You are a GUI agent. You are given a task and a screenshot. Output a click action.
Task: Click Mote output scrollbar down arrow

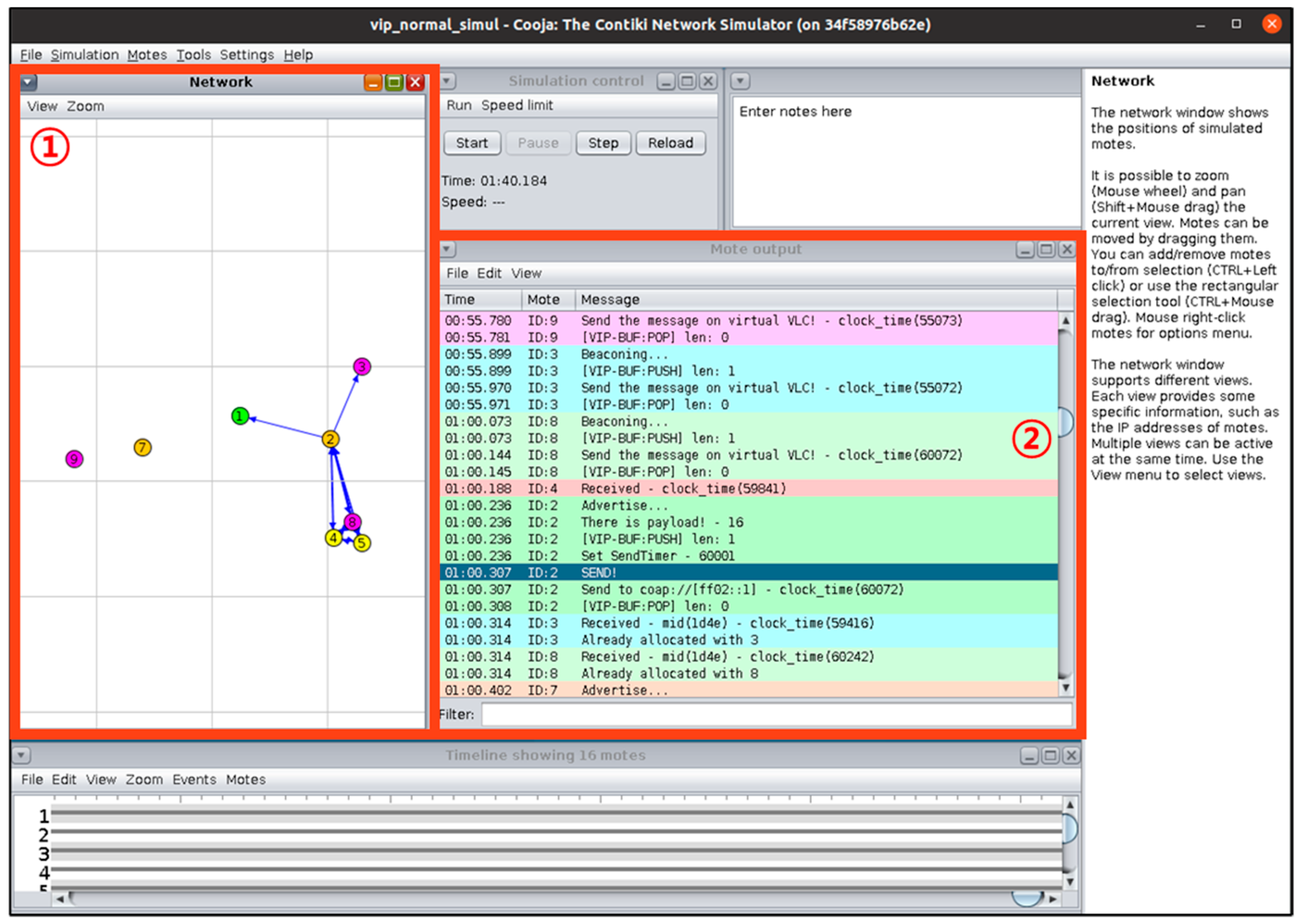click(1066, 688)
